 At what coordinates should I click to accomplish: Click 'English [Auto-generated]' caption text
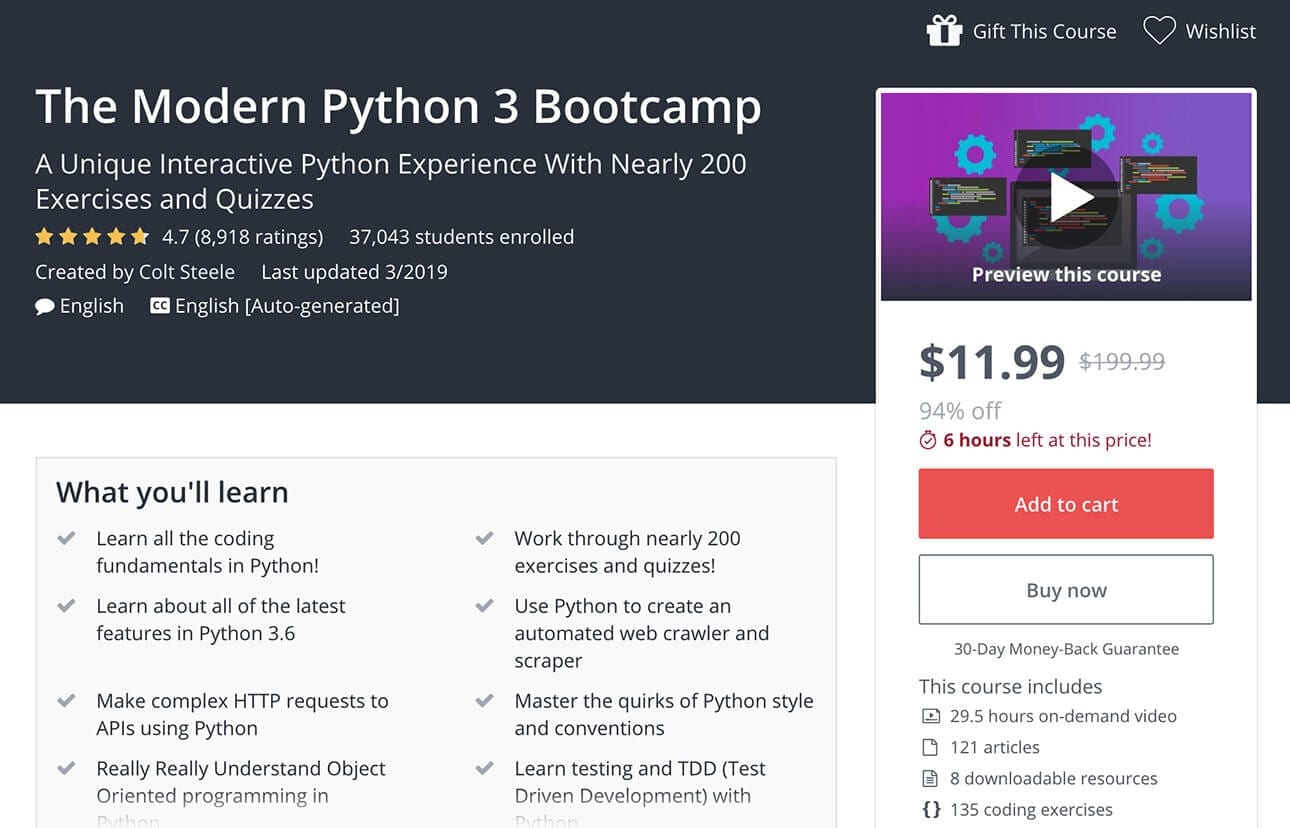[x=287, y=306]
